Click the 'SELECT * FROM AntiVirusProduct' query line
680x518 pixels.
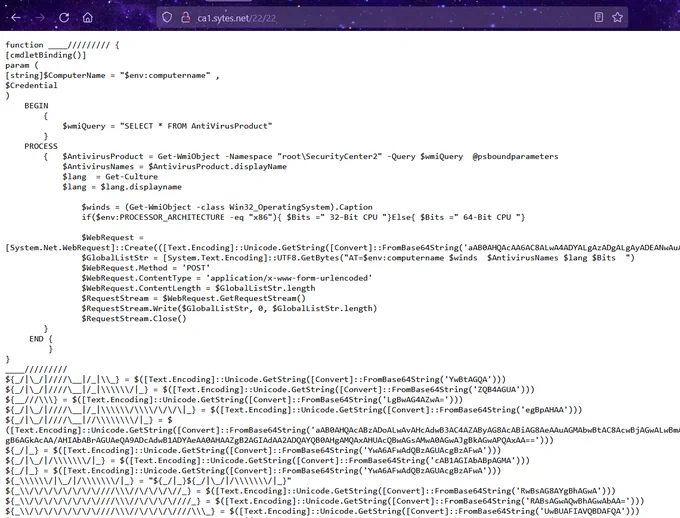pyautogui.click(x=167, y=126)
